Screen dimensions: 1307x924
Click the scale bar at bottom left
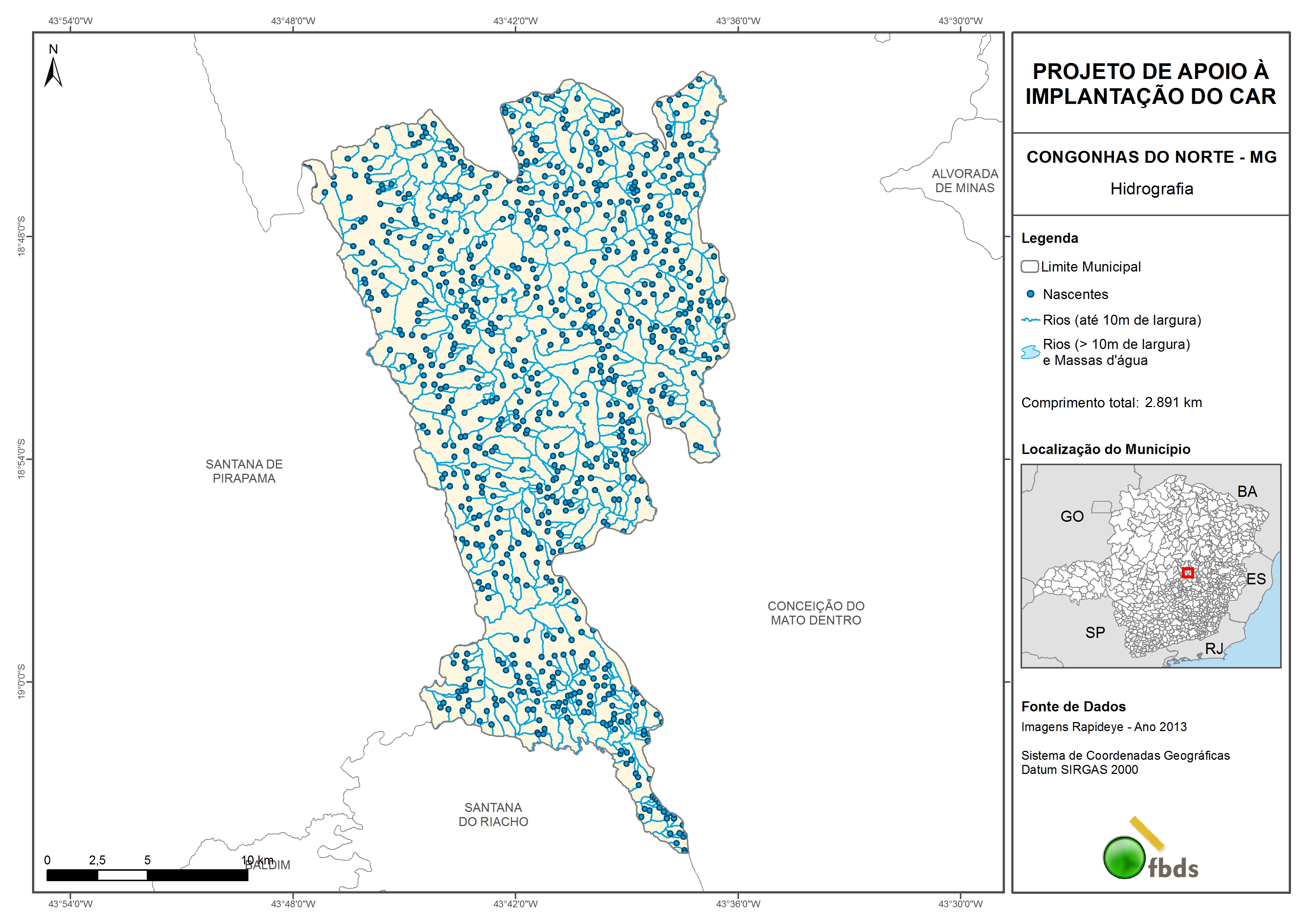147,875
